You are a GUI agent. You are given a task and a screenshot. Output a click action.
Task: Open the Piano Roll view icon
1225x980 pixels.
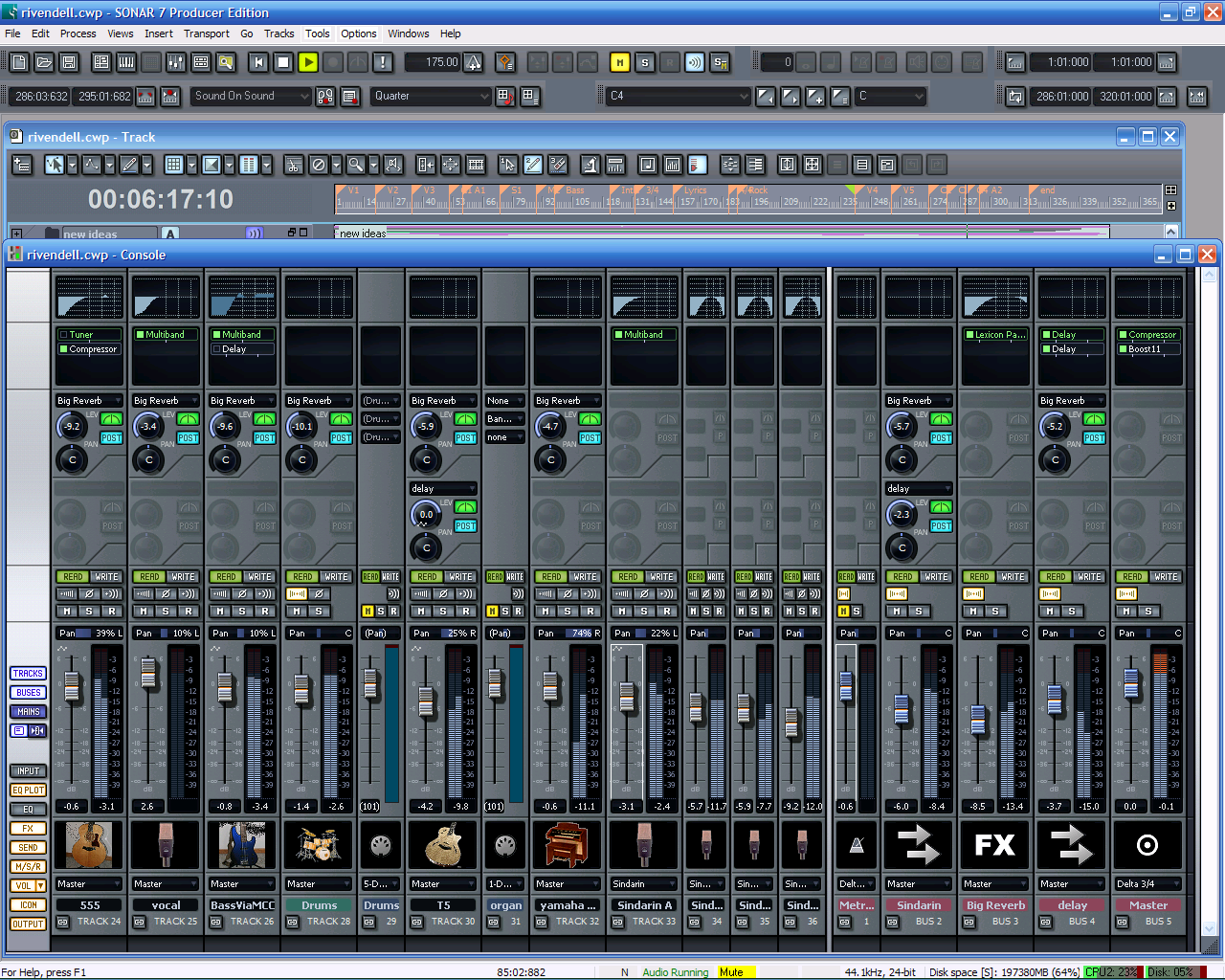point(126,62)
